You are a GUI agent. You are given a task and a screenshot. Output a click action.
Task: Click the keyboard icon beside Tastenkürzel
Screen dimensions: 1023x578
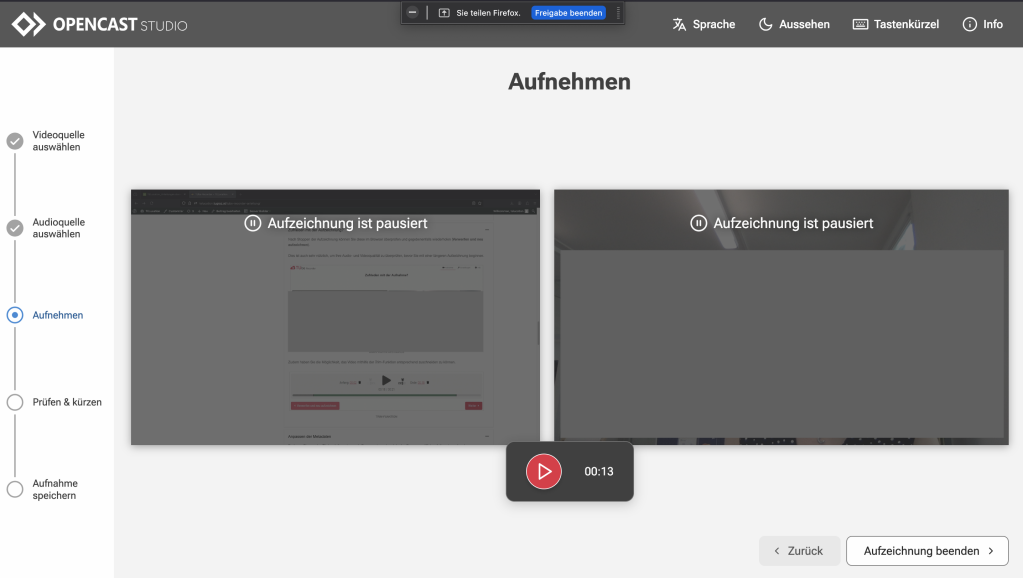click(x=861, y=24)
